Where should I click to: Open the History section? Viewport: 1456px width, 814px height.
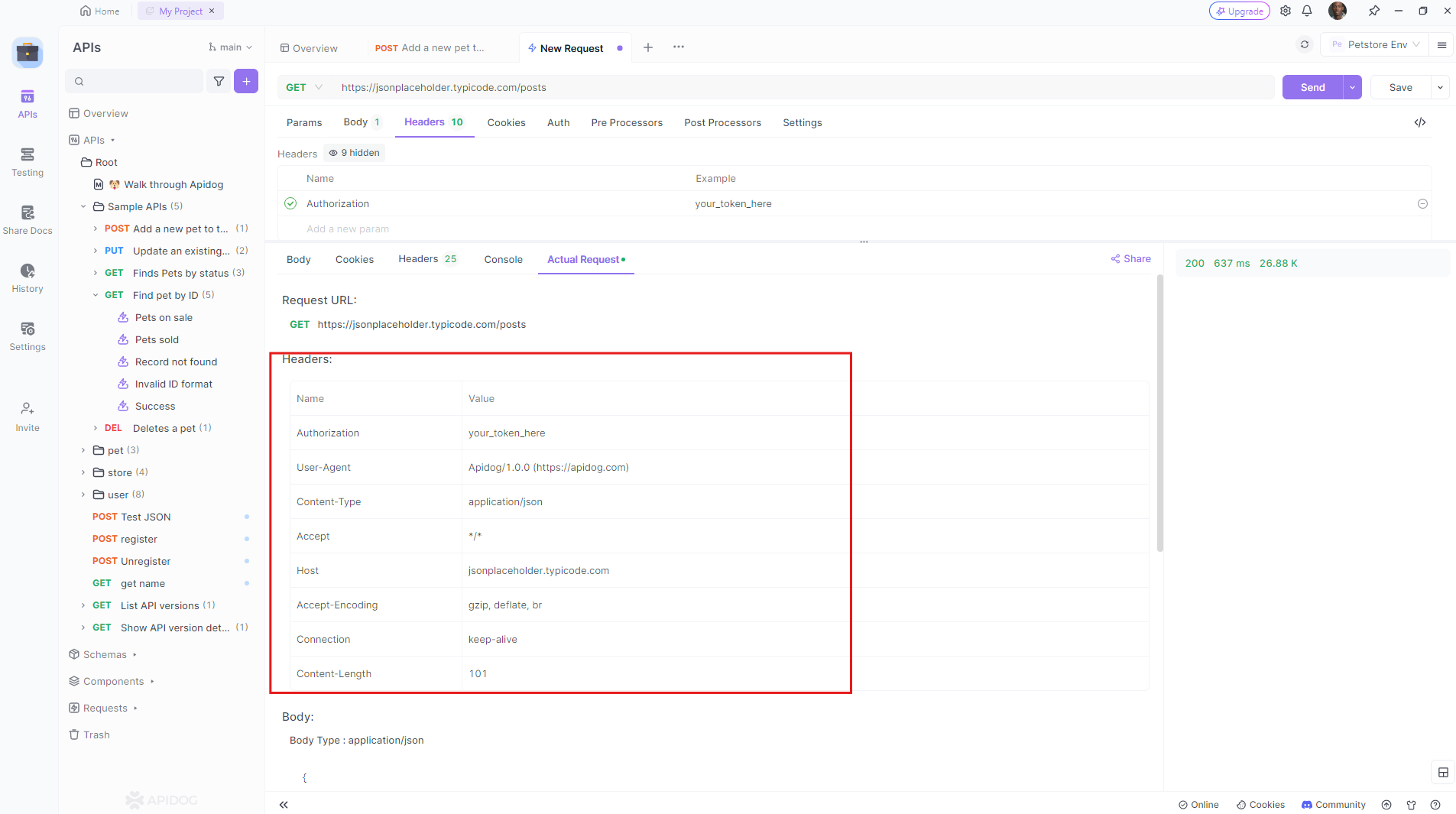click(28, 278)
